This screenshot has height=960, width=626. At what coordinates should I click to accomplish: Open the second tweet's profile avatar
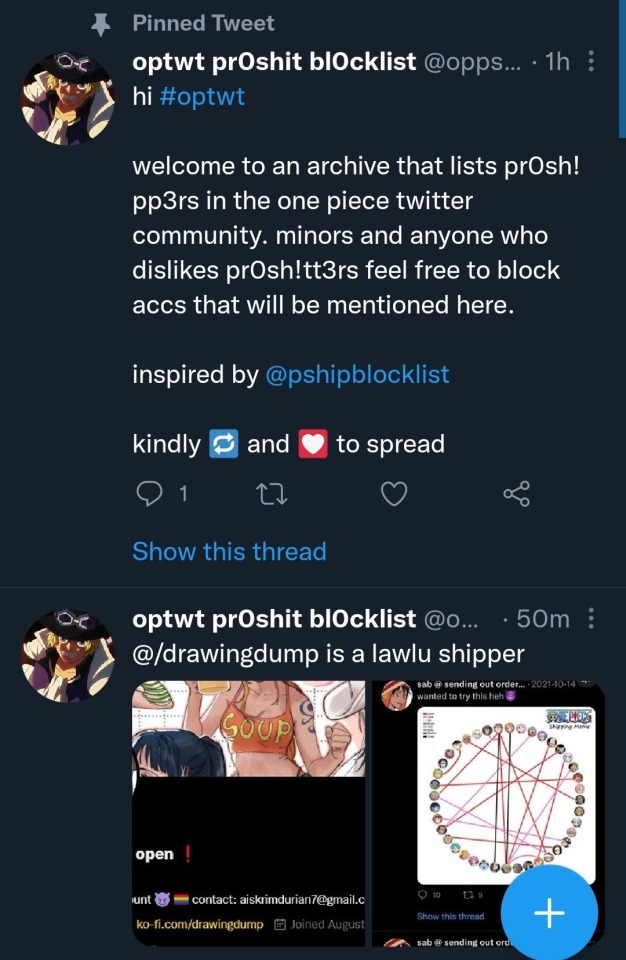click(68, 655)
